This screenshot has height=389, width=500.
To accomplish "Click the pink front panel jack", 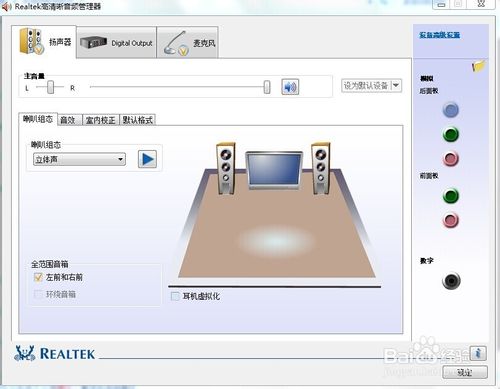I will tap(451, 220).
